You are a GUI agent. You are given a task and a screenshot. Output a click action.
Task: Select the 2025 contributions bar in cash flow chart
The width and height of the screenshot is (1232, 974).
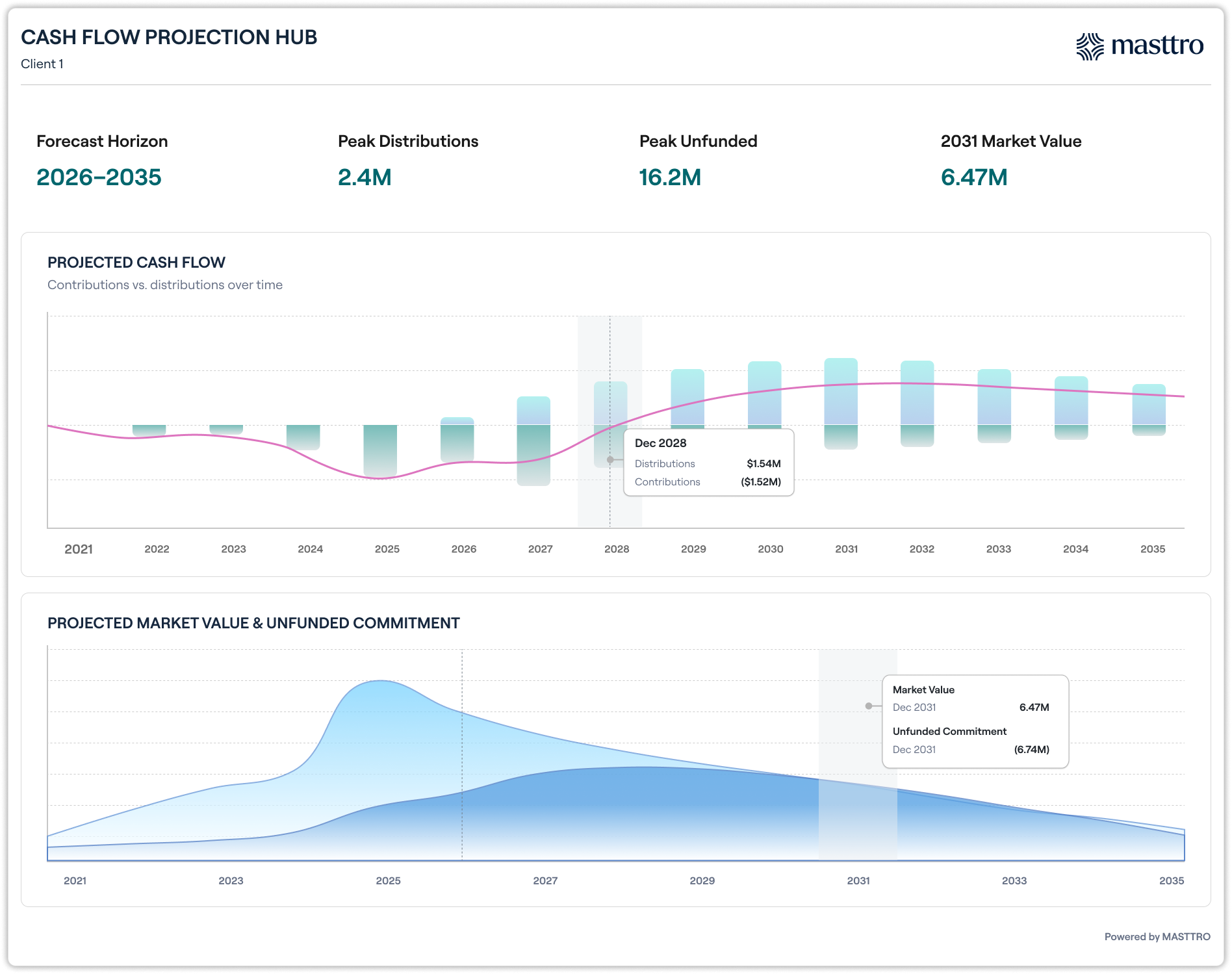coord(380,452)
